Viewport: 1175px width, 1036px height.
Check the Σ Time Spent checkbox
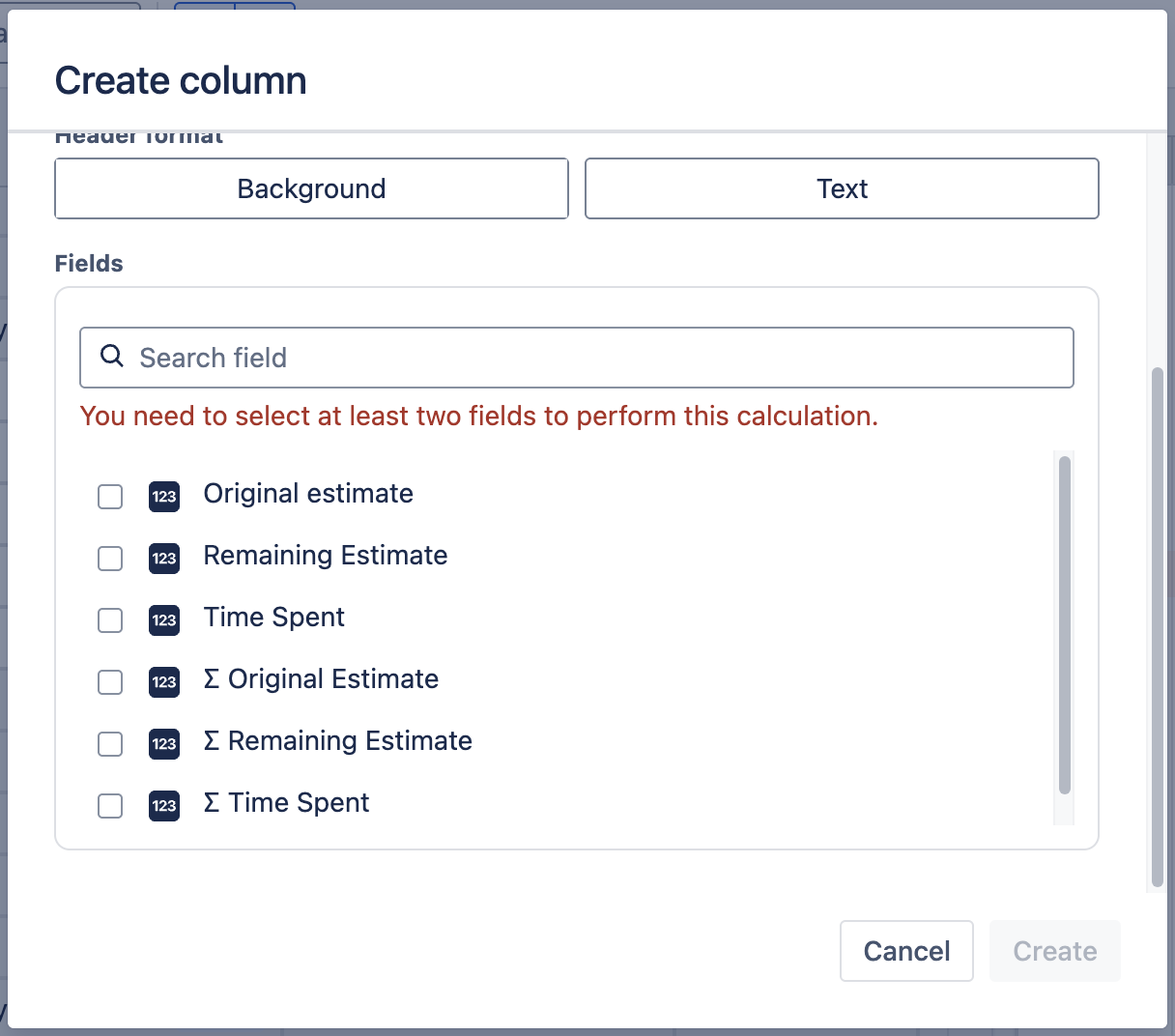pos(110,806)
